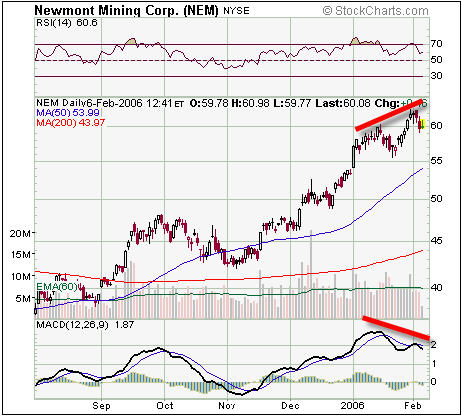
Task: Click the '50' price axis label on the price chart
Action: [x=436, y=199]
